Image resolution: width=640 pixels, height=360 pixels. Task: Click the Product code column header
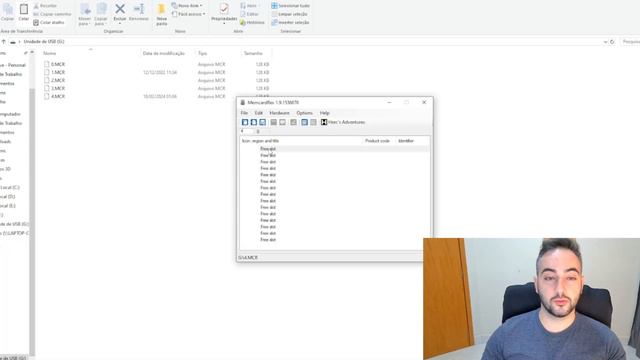(x=377, y=141)
